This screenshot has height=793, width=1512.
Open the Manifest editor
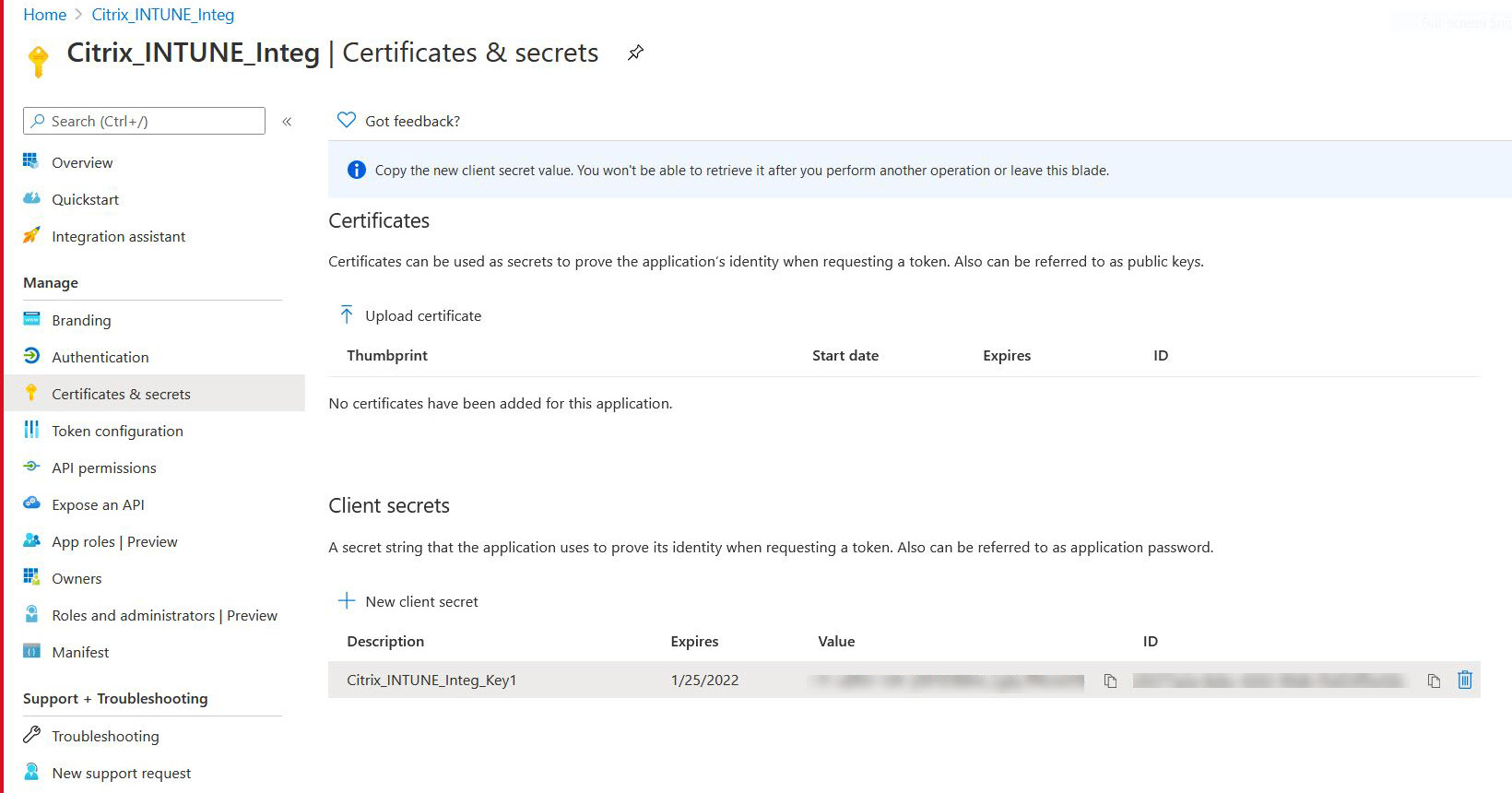coord(80,652)
